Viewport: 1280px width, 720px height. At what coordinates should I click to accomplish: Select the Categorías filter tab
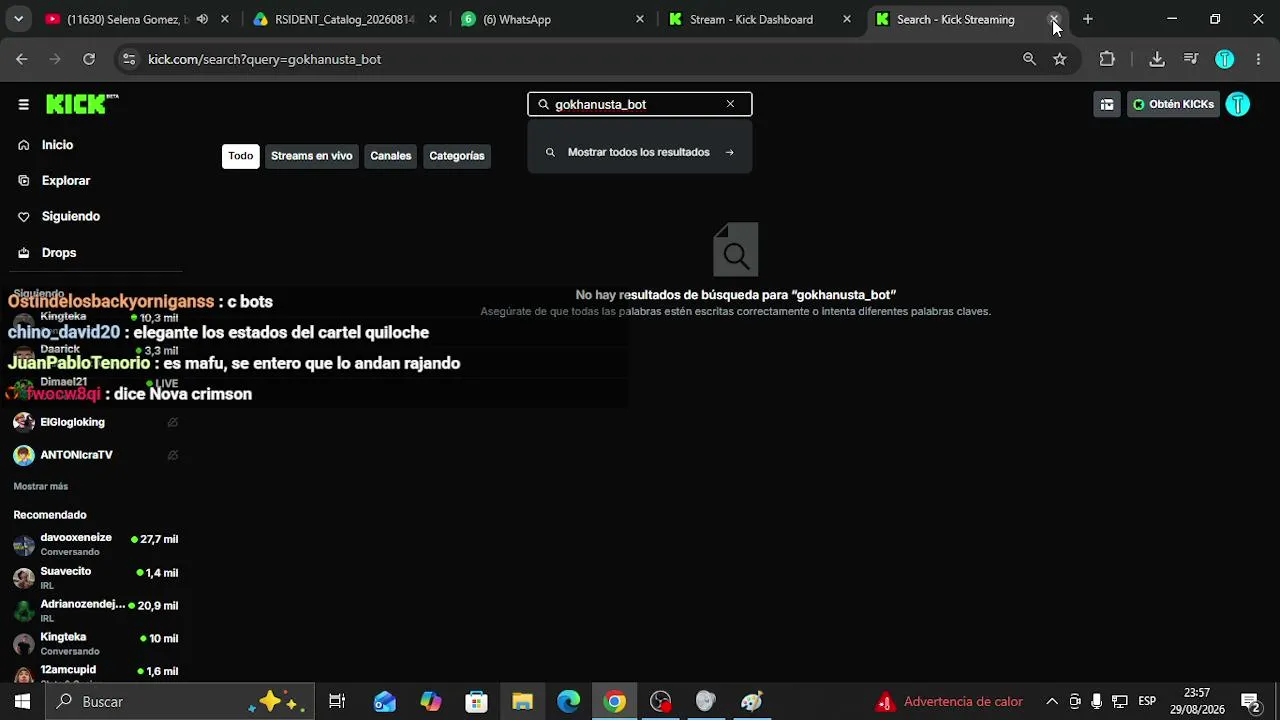tap(457, 156)
